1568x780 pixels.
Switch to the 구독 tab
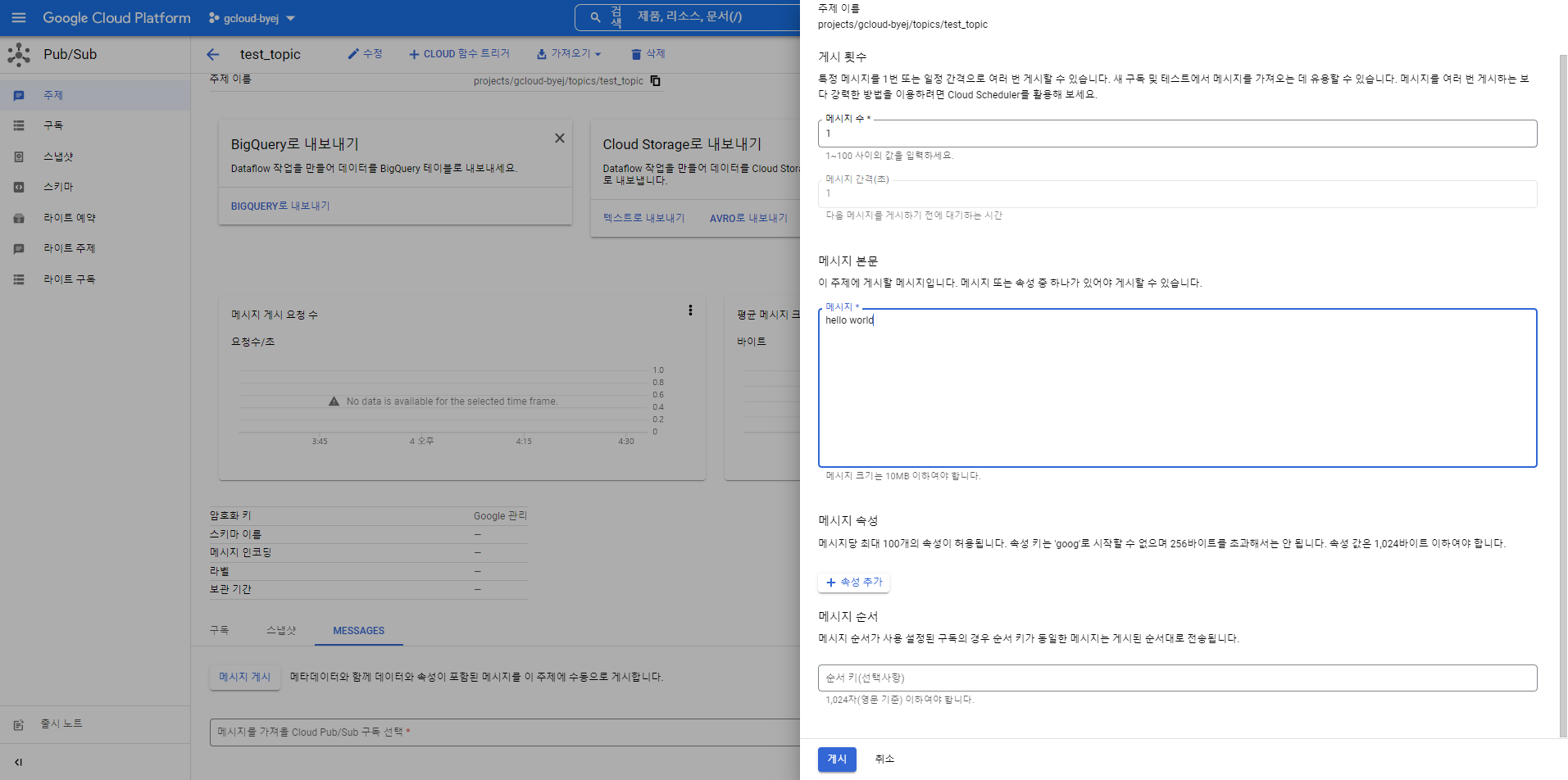pos(219,630)
